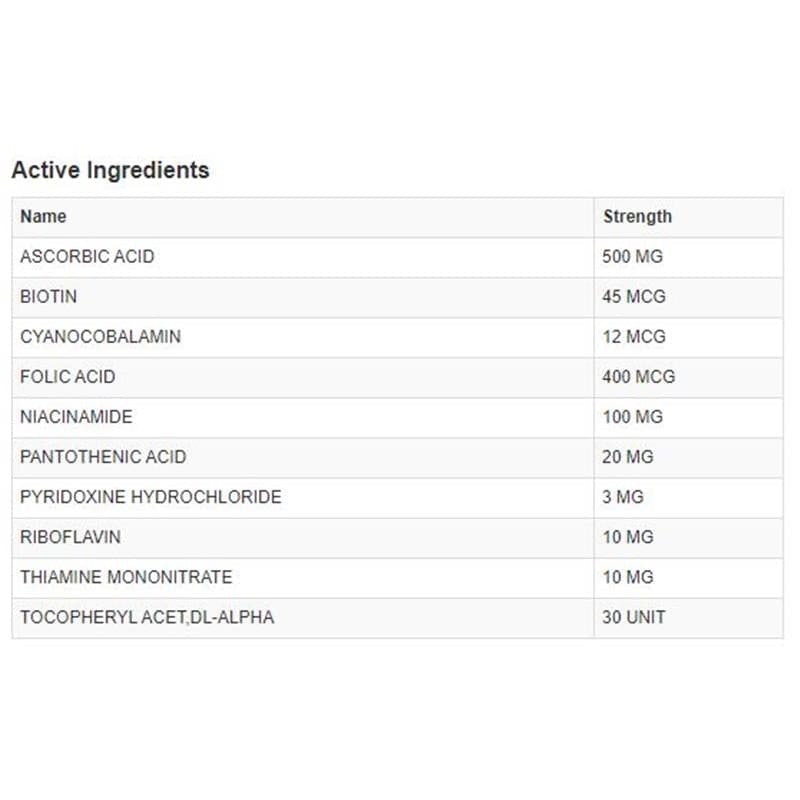800x800 pixels.
Task: Select the FOLIC ACID ingredient
Action: click(x=68, y=377)
